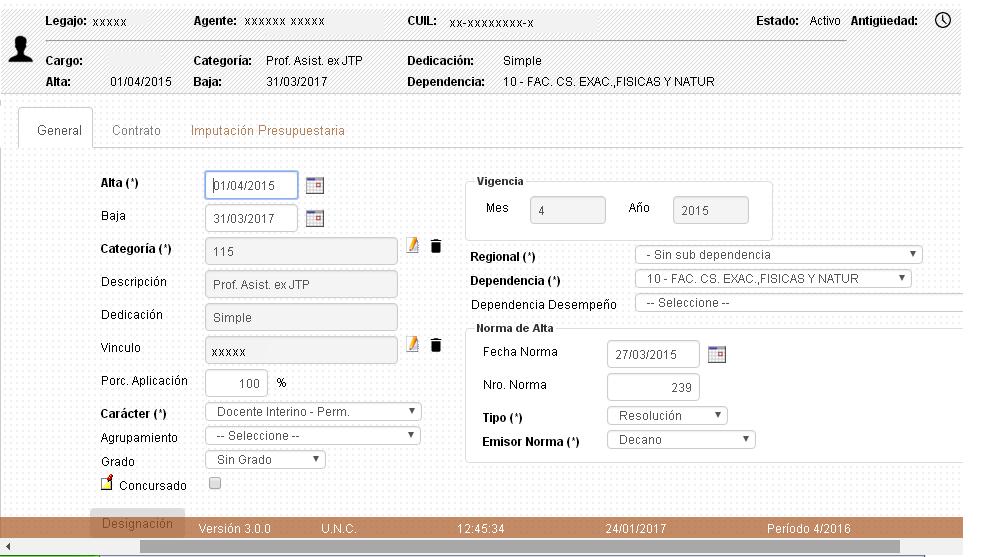Click the Designación button at bottom
Image resolution: width=1004 pixels, height=557 pixels.
click(x=137, y=523)
